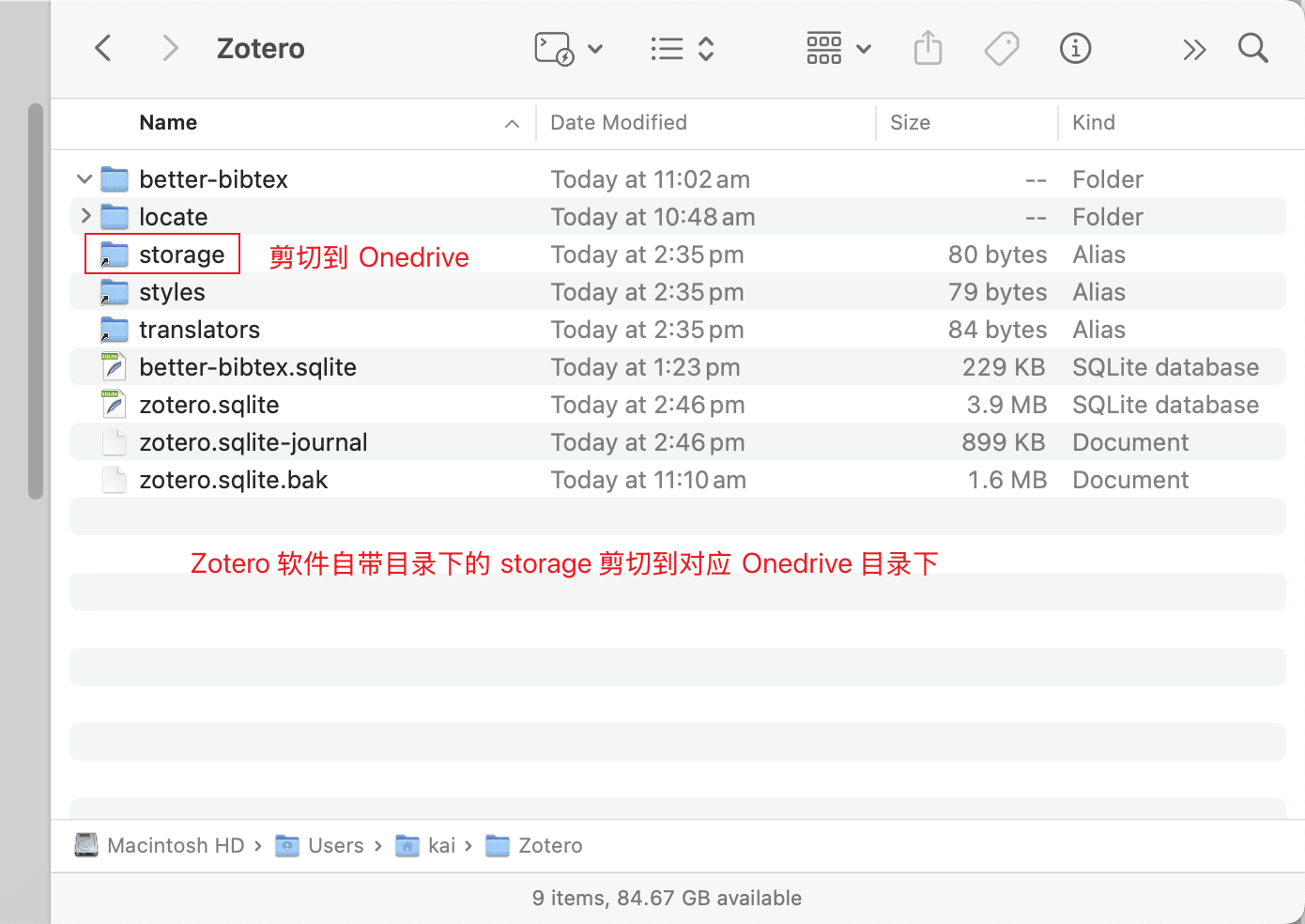Open Macintosh HD in the path bar
Image resolution: width=1305 pixels, height=924 pixels.
click(x=176, y=845)
